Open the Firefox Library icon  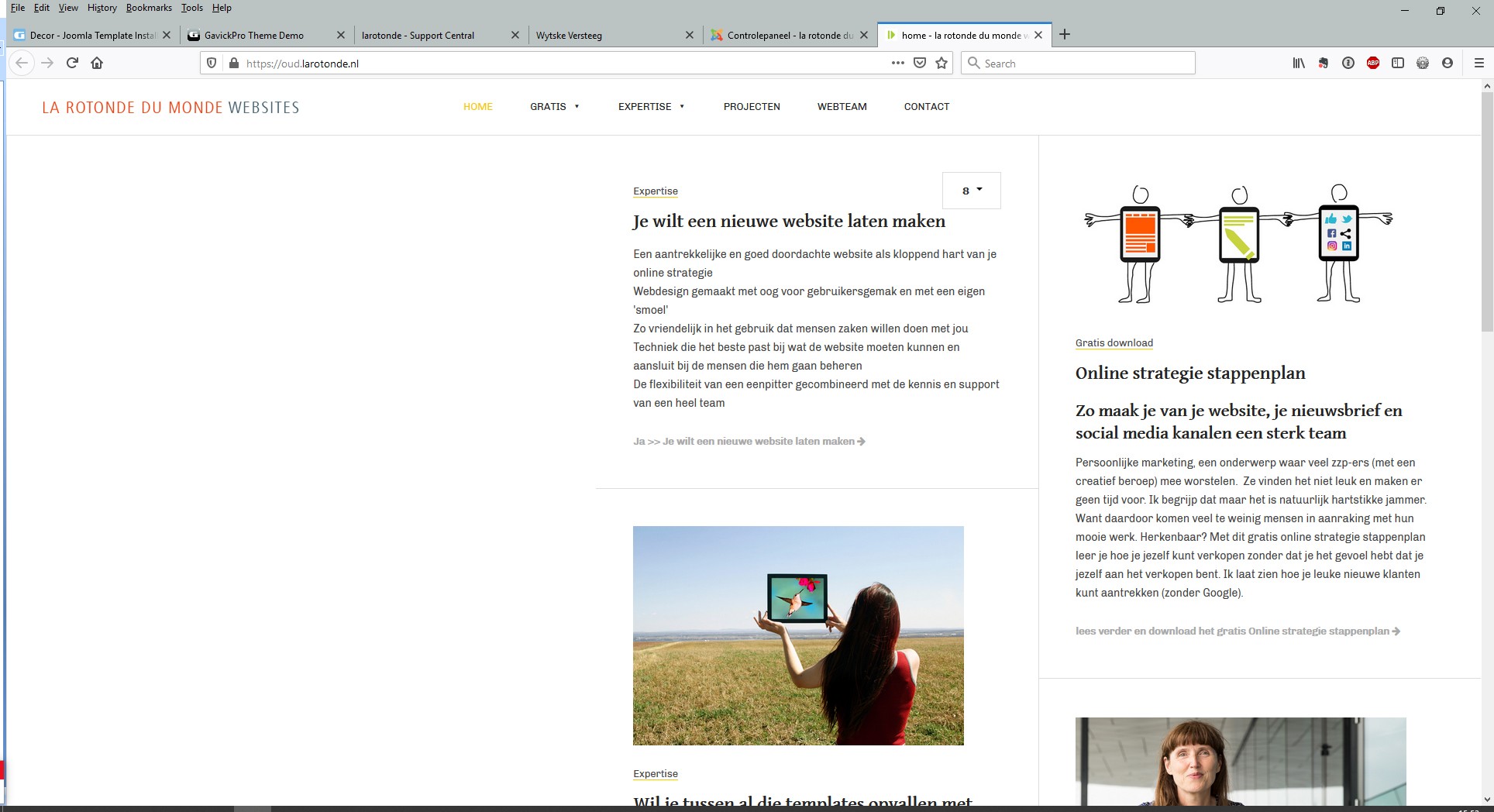pyautogui.click(x=1299, y=64)
